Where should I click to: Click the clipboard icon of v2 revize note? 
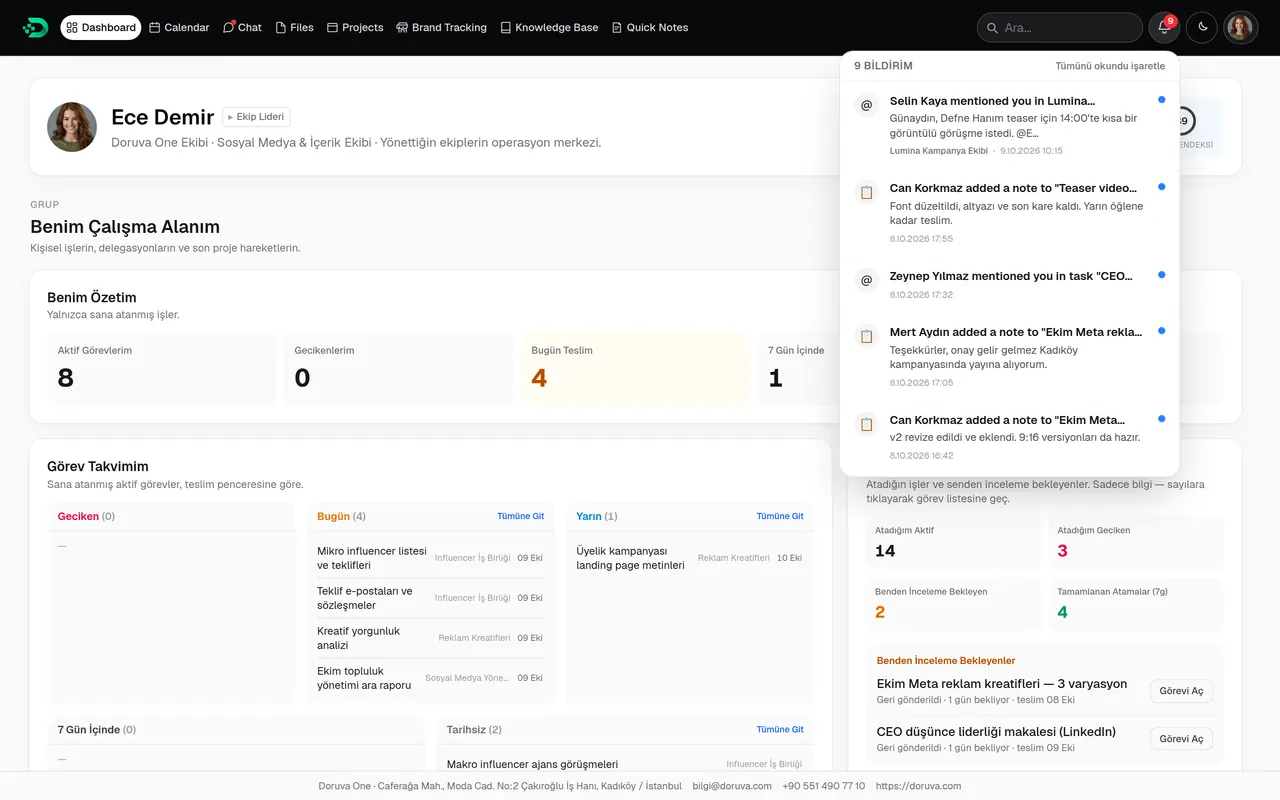click(867, 424)
